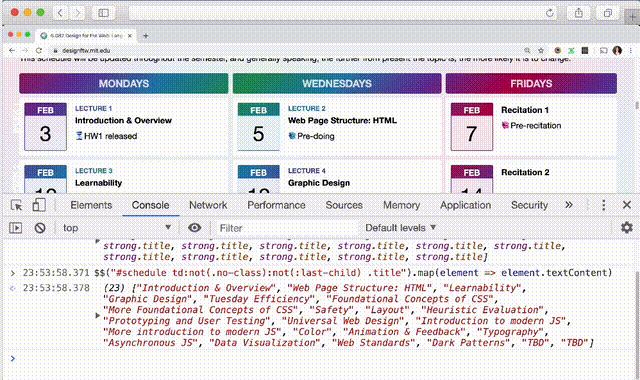Click the eye icon for live expressions
Image resolution: width=640 pixels, height=380 pixels.
coord(194,228)
